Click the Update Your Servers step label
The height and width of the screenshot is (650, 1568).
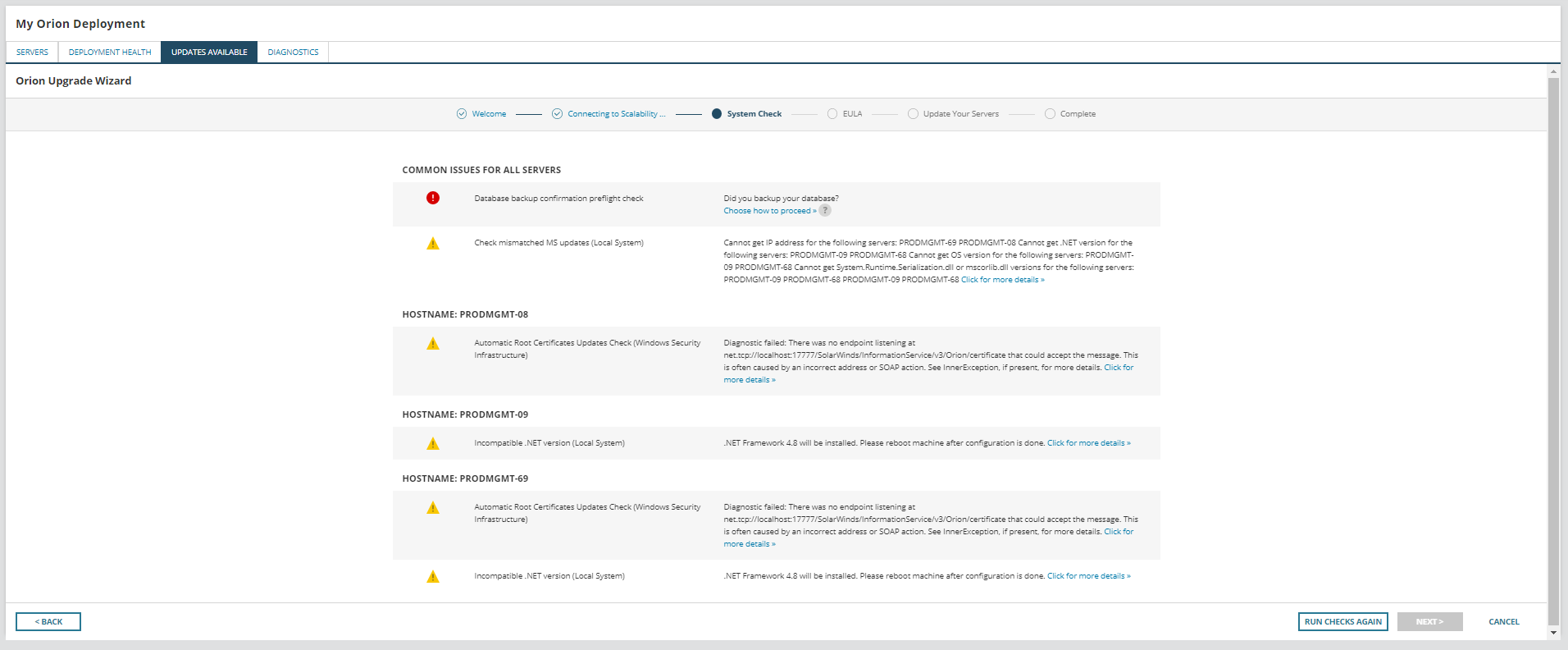[x=961, y=114]
